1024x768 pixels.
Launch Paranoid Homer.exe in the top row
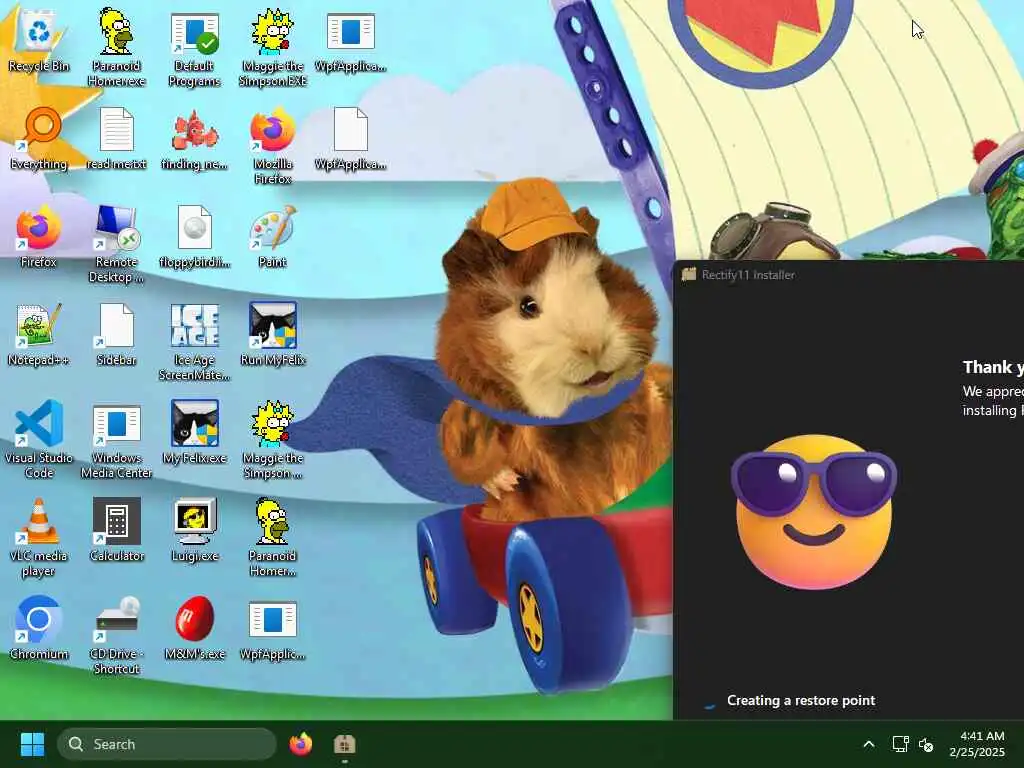coord(116,48)
